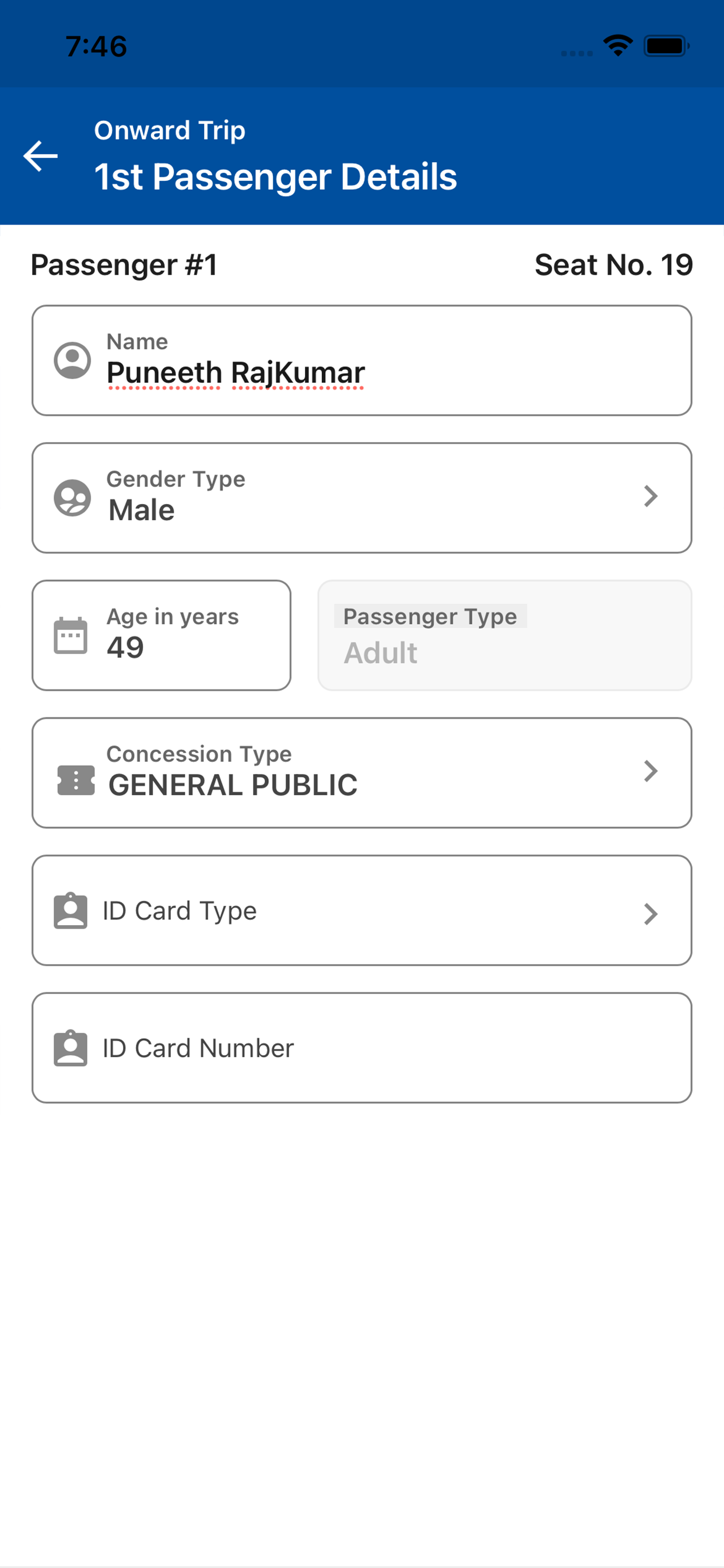724x1568 pixels.
Task: Click the badge icon beside ID Card Type
Action: [71, 911]
